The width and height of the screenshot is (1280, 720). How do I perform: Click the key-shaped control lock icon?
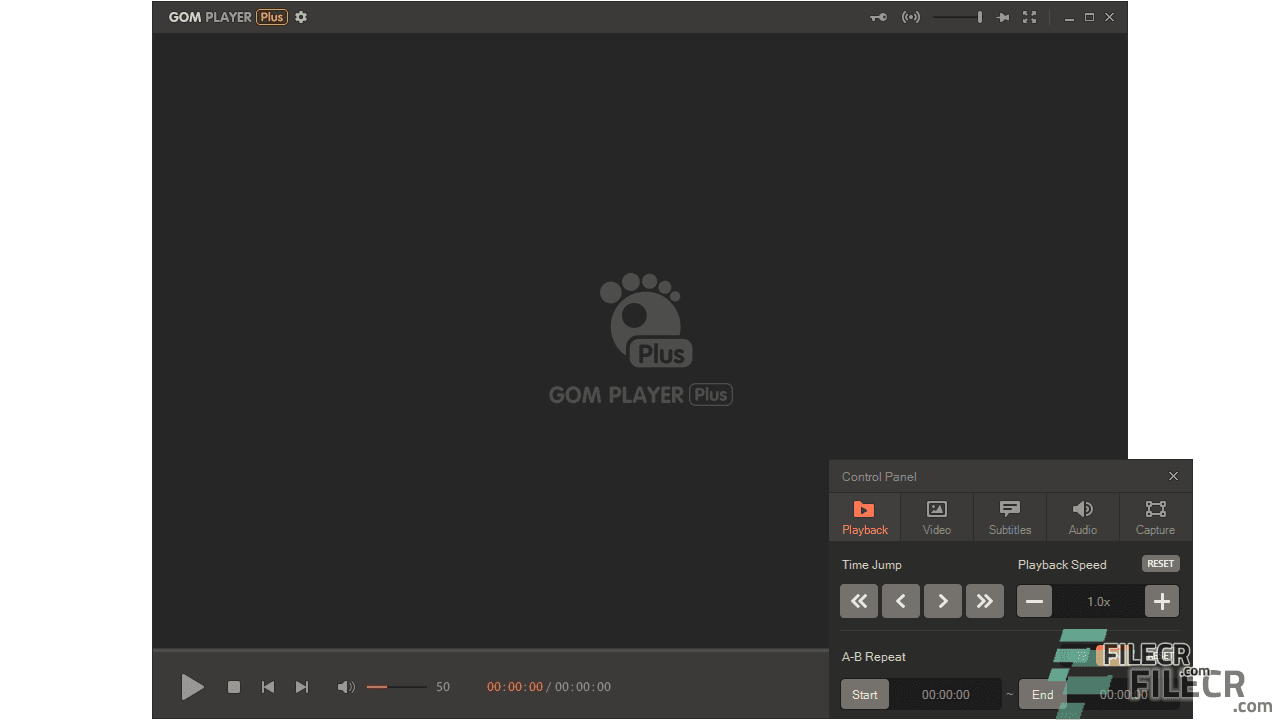click(x=878, y=17)
